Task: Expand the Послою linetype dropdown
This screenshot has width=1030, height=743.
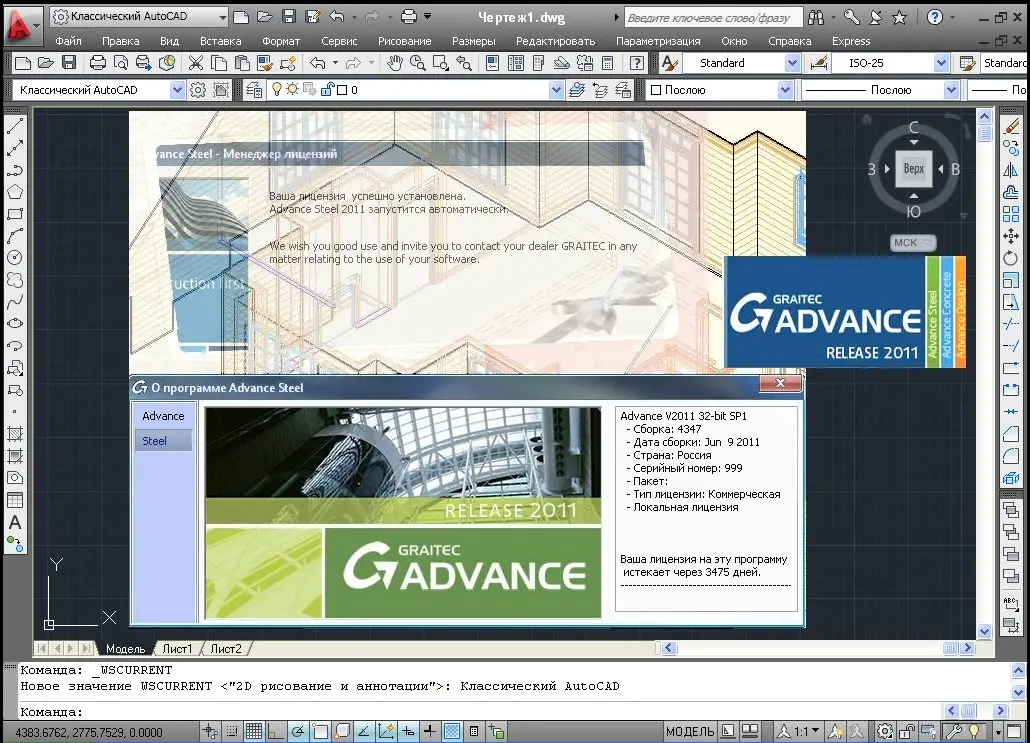Action: (x=951, y=89)
